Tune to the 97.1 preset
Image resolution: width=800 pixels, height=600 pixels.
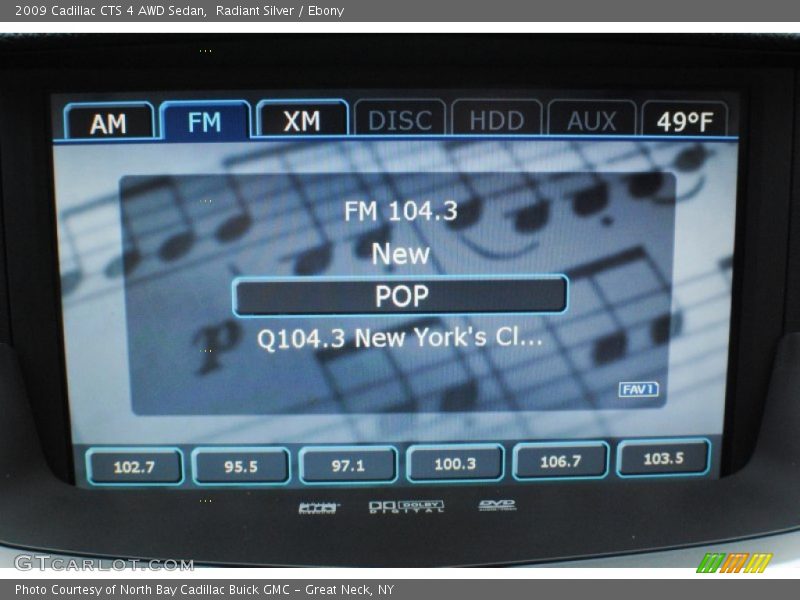348,465
